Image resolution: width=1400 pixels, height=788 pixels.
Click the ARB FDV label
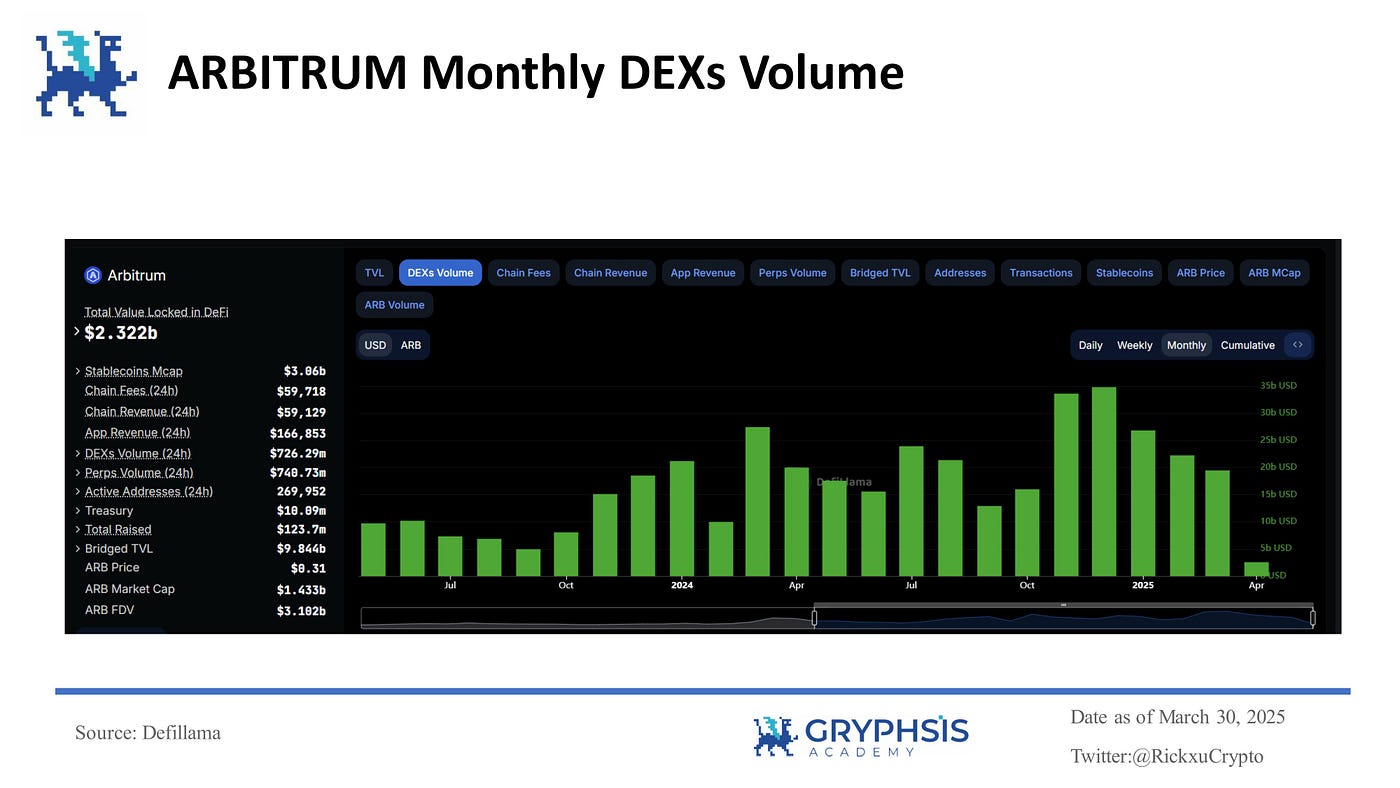pyautogui.click(x=109, y=610)
